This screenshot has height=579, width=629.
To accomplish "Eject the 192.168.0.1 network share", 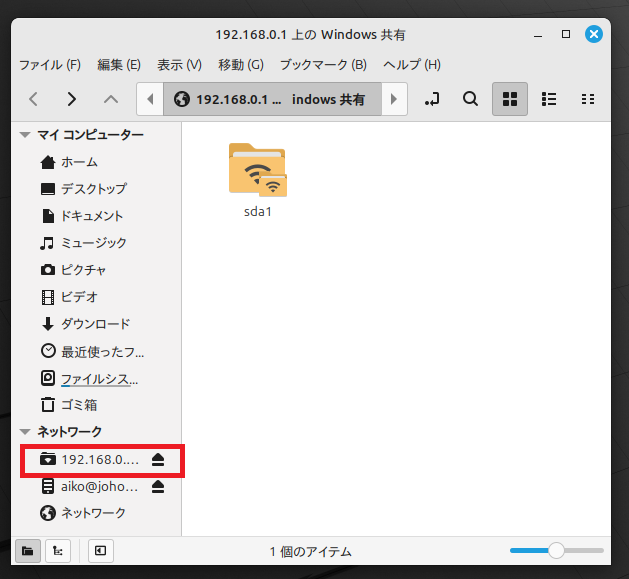I will pyautogui.click(x=158, y=460).
